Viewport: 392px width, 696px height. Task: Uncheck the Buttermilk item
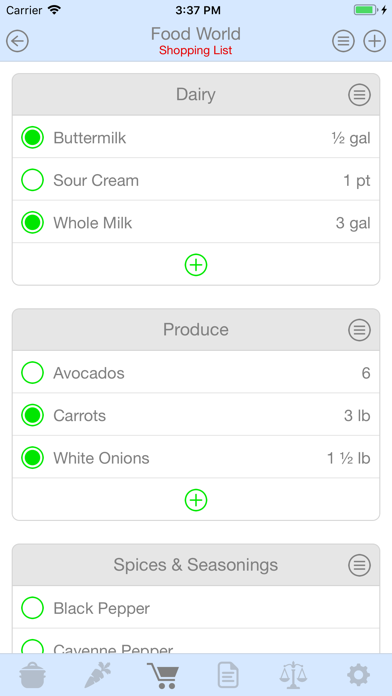pyautogui.click(x=32, y=137)
